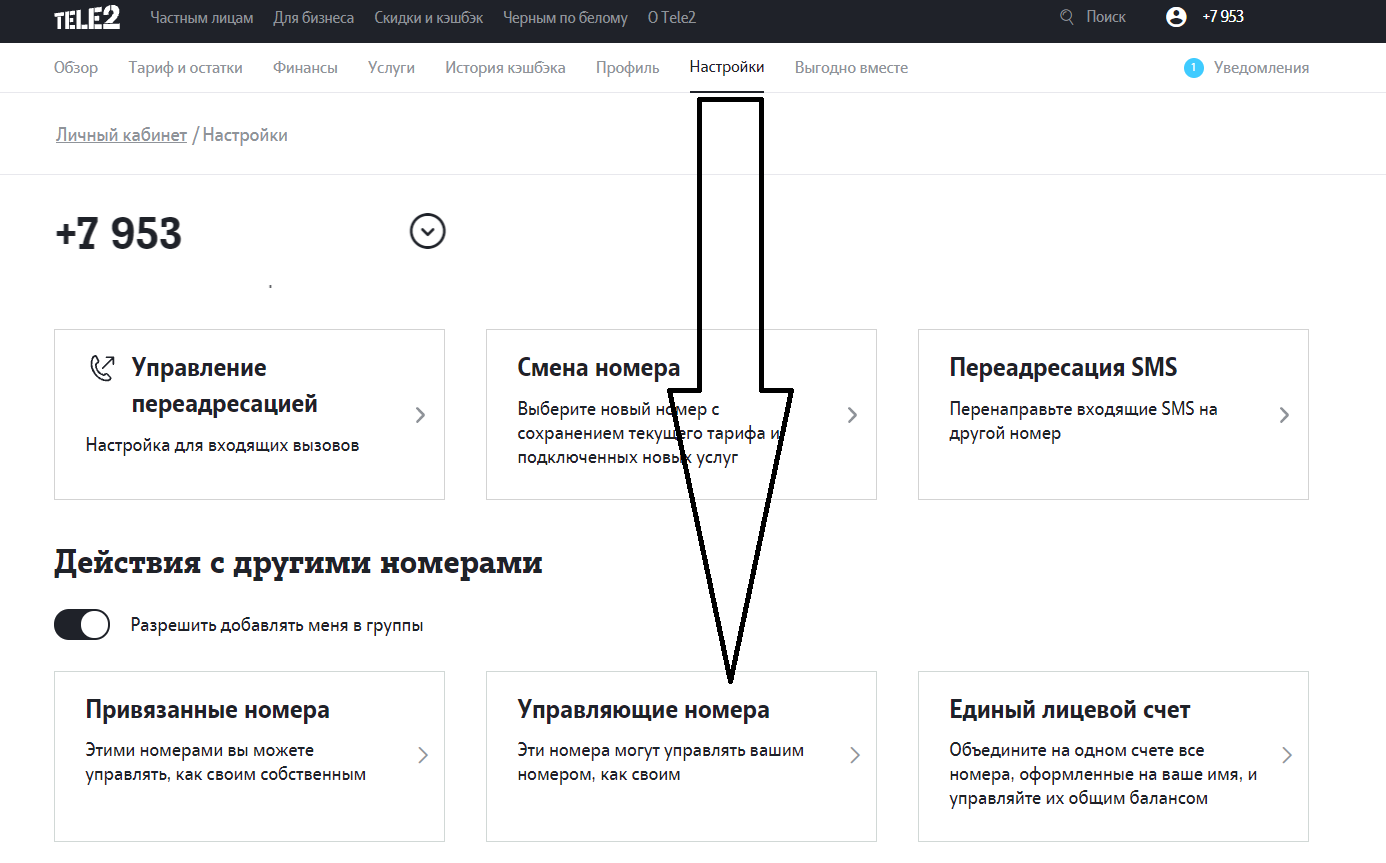Click Управляющие номера card title
Image resolution: width=1386 pixels, height=863 pixels.
(x=644, y=710)
